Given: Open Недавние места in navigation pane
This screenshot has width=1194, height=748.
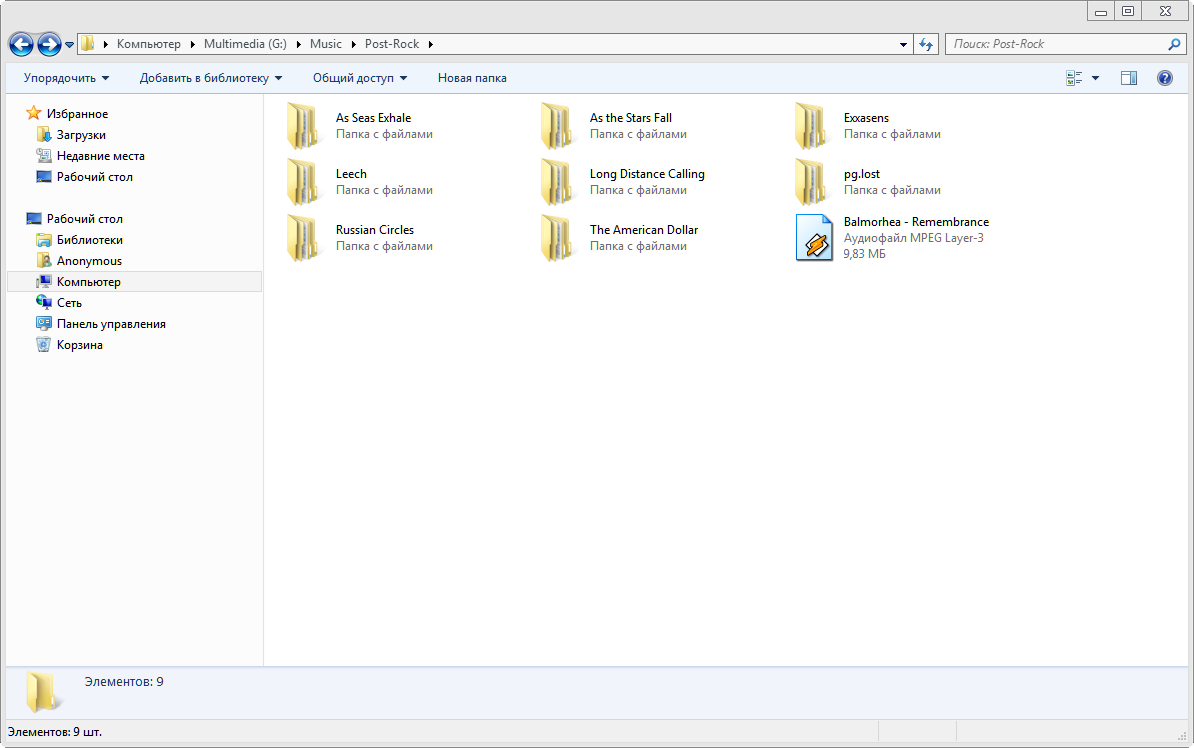Looking at the screenshot, I should point(101,155).
